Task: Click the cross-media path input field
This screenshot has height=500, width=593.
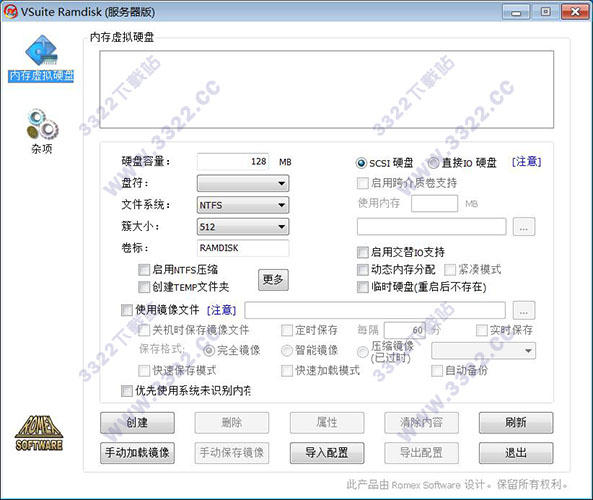Action: 432,227
